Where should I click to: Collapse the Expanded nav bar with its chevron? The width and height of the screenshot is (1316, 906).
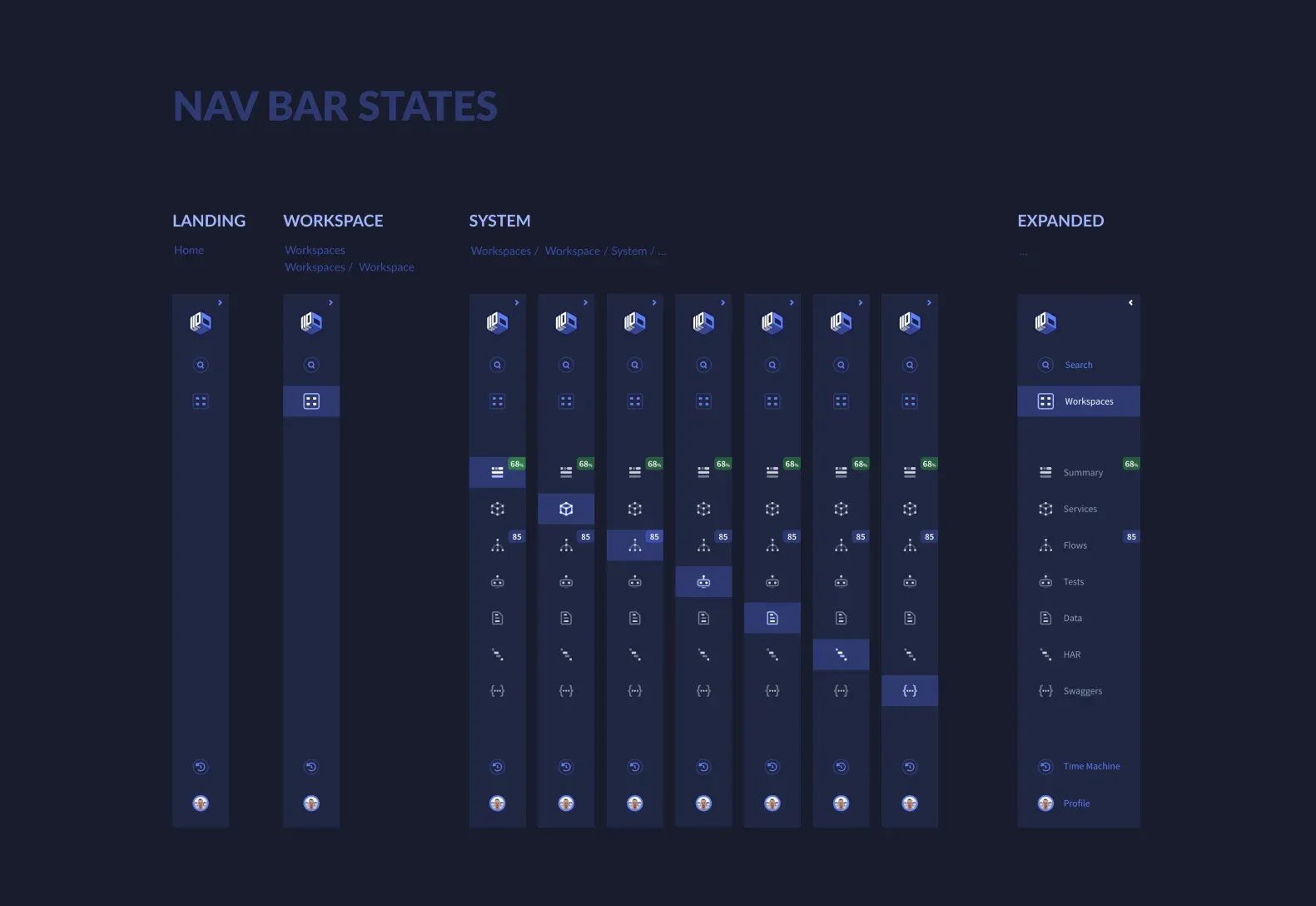(1130, 303)
